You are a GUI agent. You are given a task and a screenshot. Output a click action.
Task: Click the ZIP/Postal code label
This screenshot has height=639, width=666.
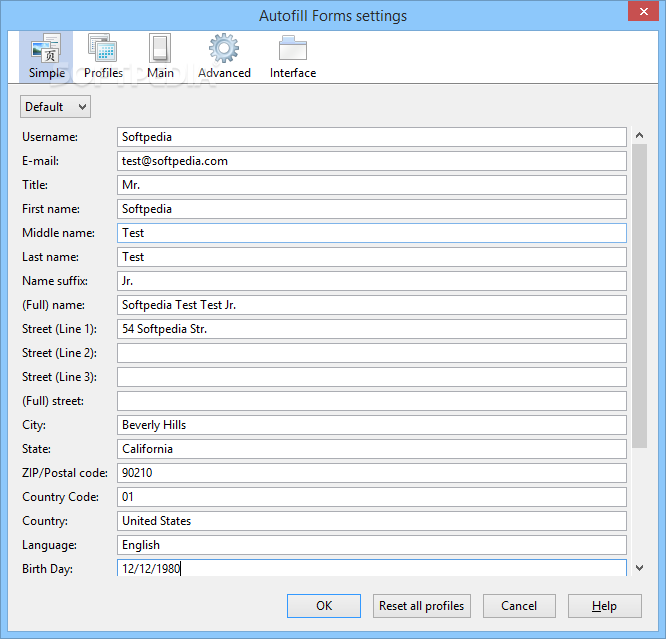tap(65, 473)
